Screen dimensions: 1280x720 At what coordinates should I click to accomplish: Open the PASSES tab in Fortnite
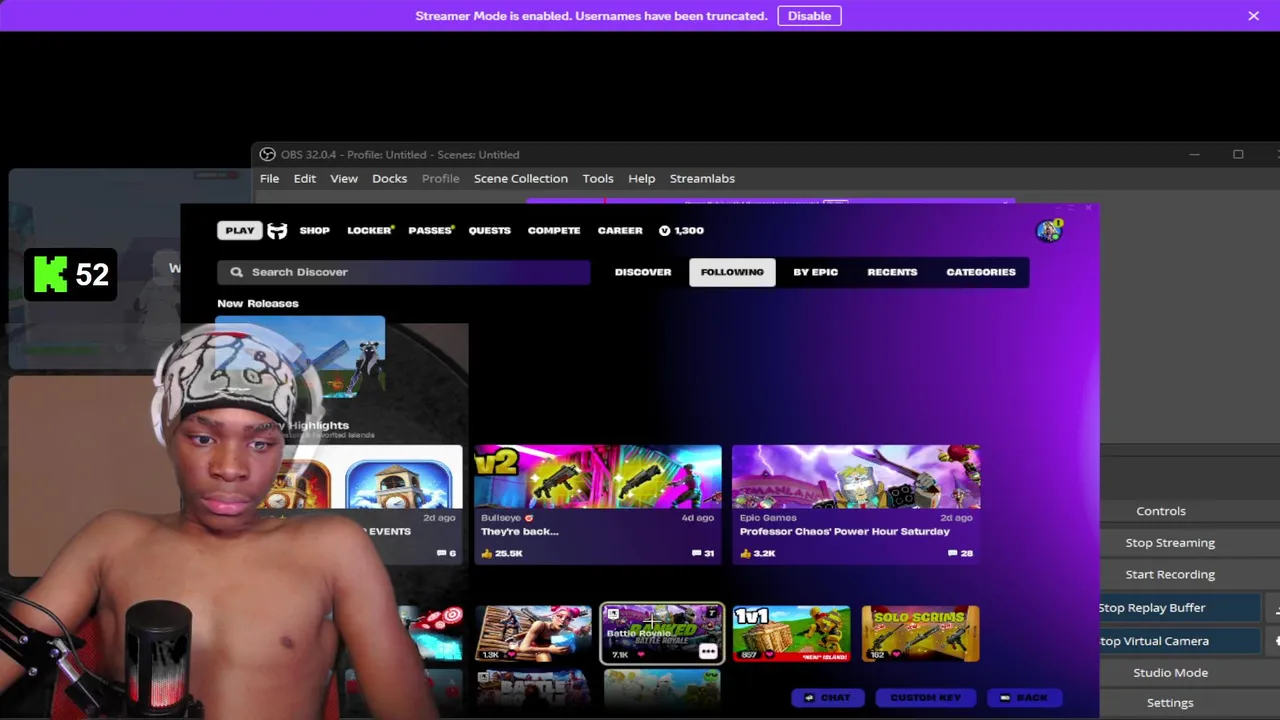[430, 230]
